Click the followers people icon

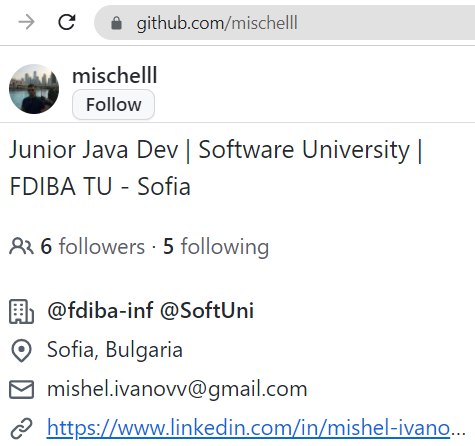(21, 246)
